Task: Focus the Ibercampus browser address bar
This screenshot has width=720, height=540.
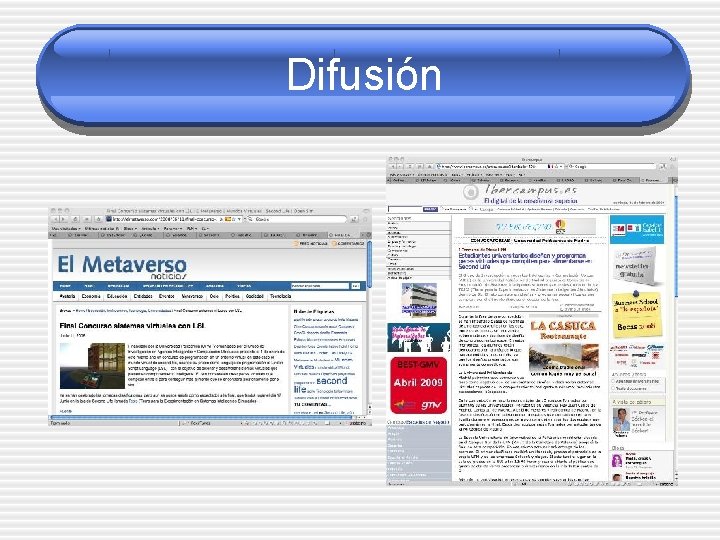Action: 498,167
